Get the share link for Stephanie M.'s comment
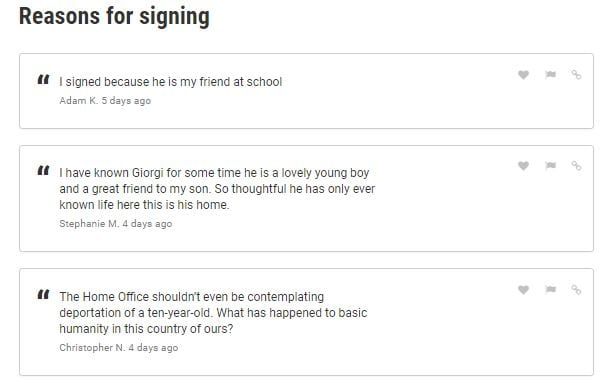 576,166
